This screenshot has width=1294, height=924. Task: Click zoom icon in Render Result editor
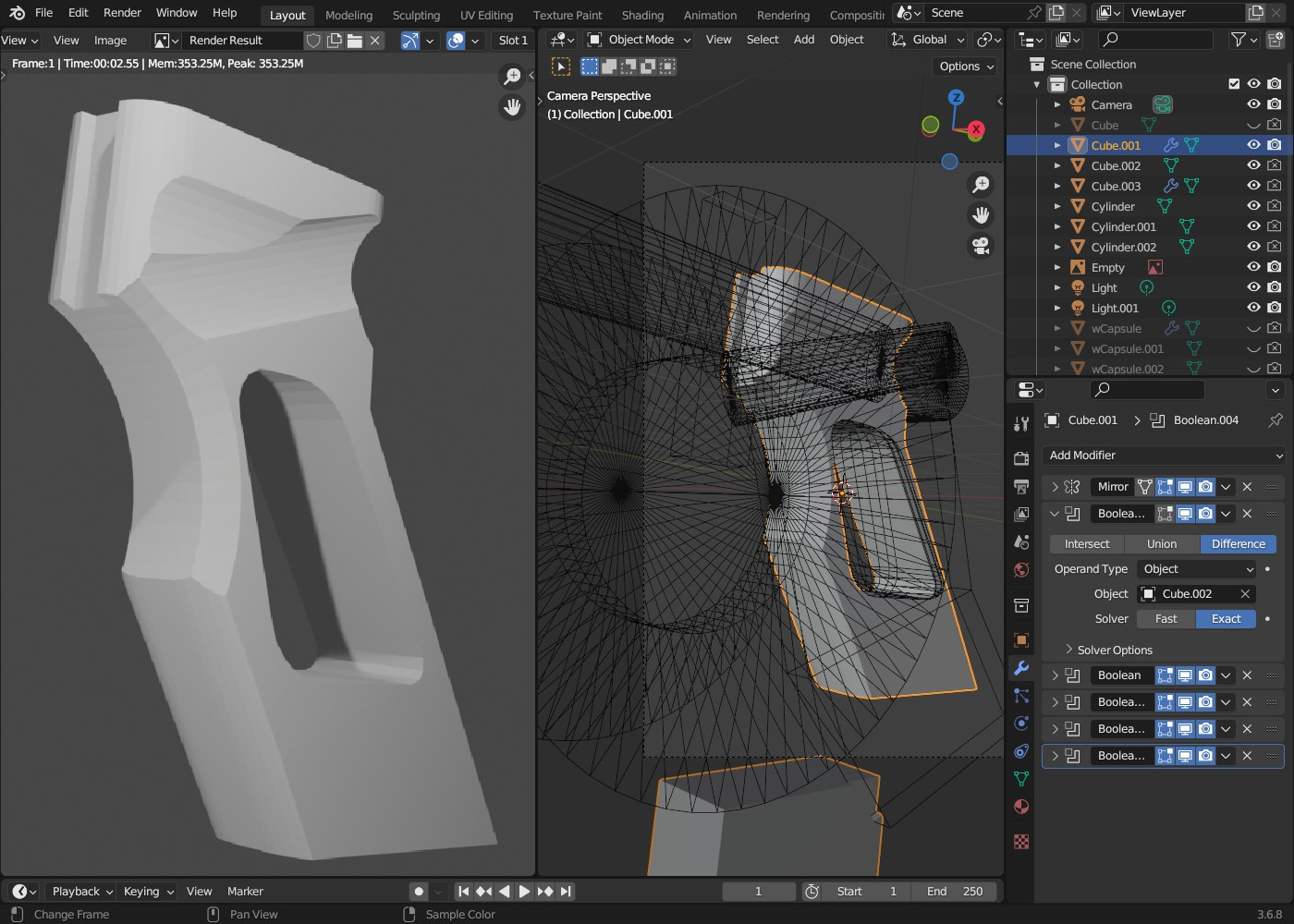(x=512, y=76)
